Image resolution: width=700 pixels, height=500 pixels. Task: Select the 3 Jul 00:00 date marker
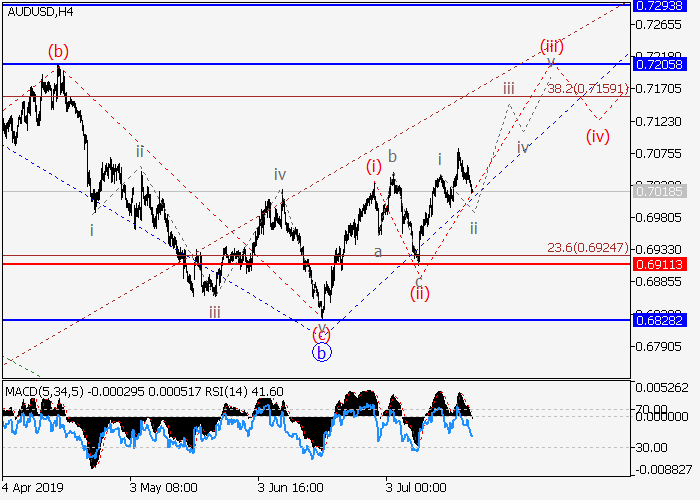pyautogui.click(x=418, y=489)
